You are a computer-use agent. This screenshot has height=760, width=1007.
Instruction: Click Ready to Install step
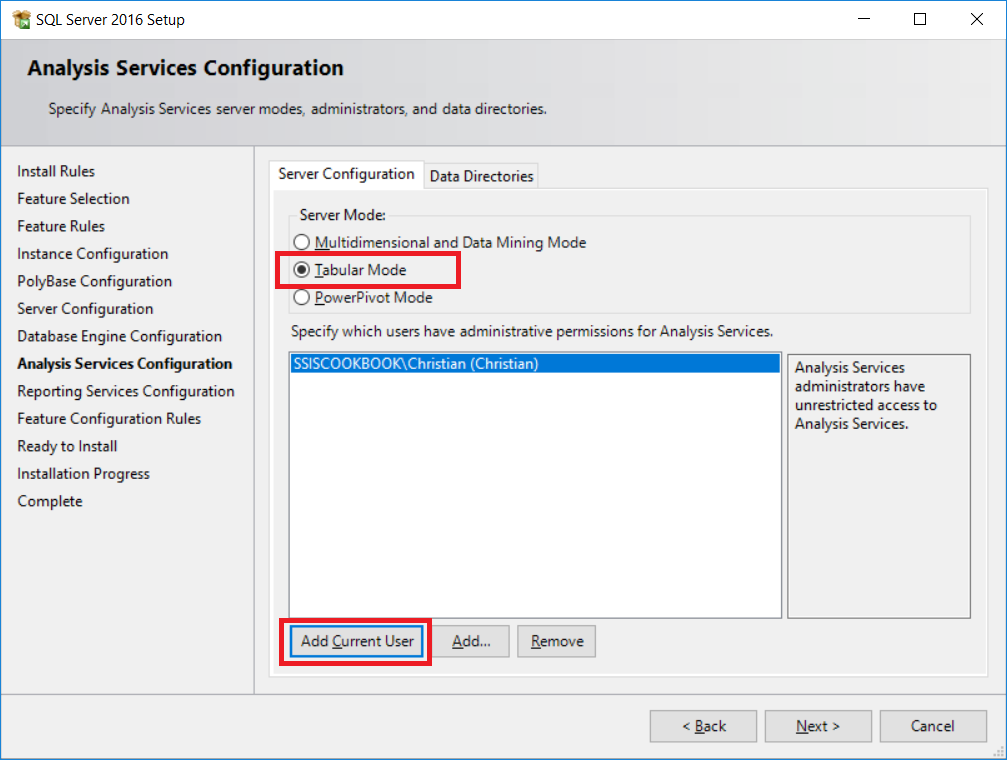67,446
